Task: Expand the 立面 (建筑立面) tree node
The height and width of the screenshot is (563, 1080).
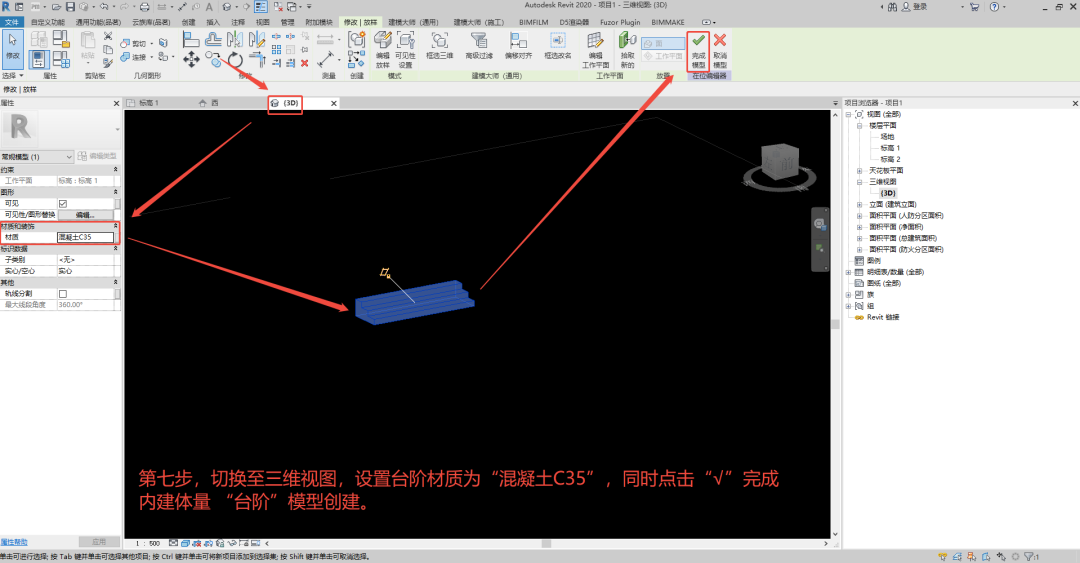Action: click(x=859, y=205)
